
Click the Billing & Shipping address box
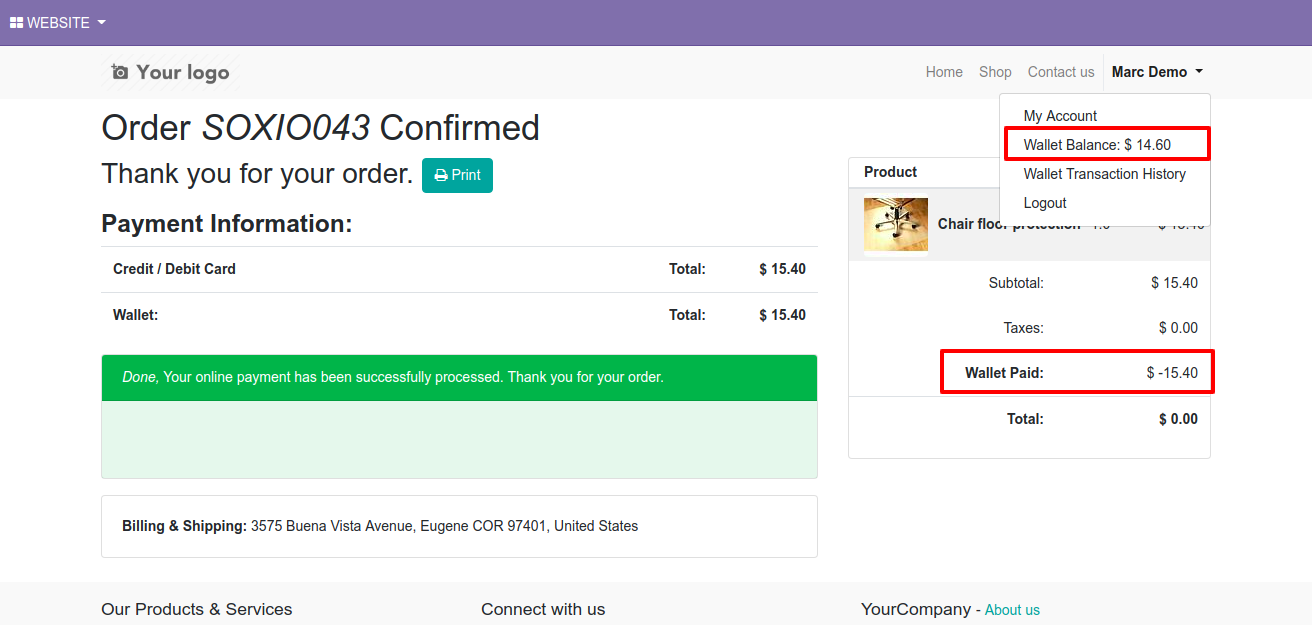pyautogui.click(x=459, y=526)
